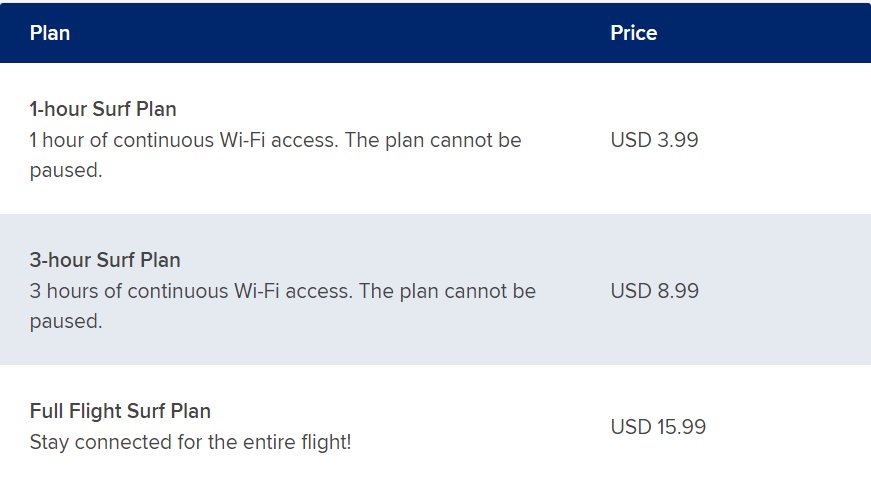Select the Full Flight Surf Plan title
This screenshot has height=478, width=871.
pyautogui.click(x=120, y=411)
